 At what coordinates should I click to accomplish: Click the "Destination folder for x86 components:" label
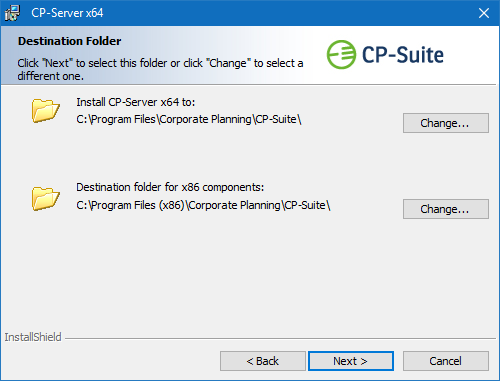tap(170, 187)
